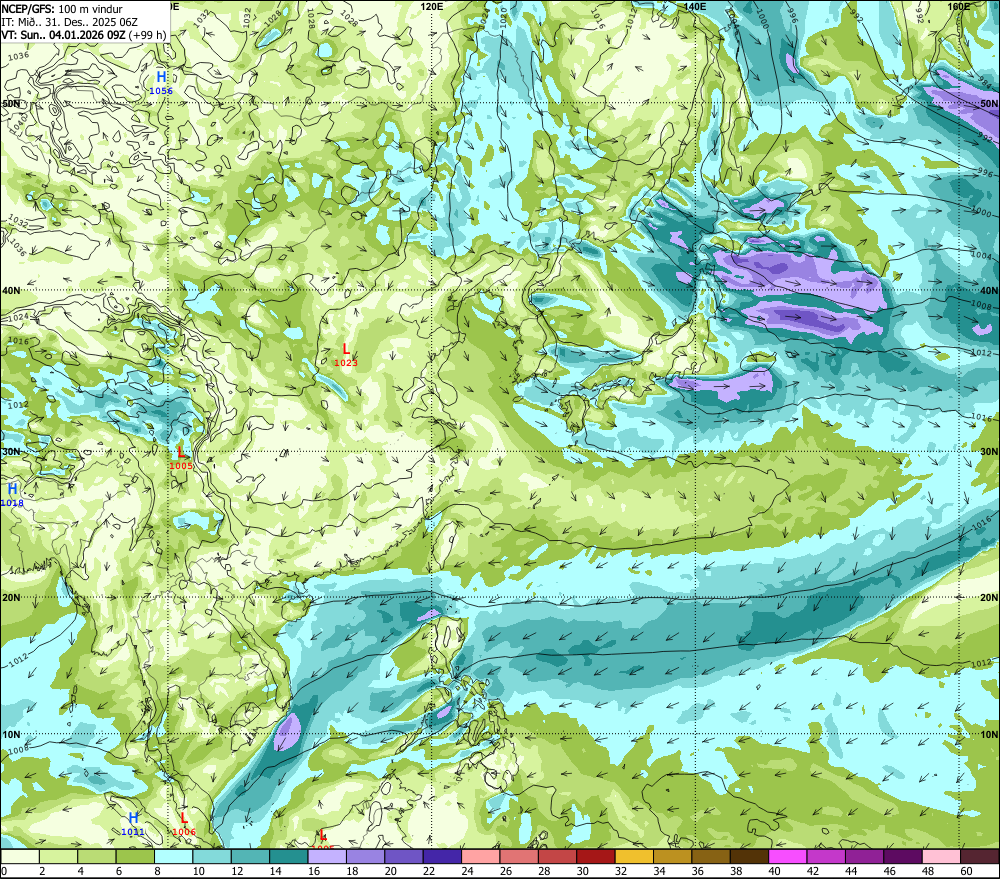Click the red L marker labeled 1023
The height and width of the screenshot is (879, 1000).
346,349
